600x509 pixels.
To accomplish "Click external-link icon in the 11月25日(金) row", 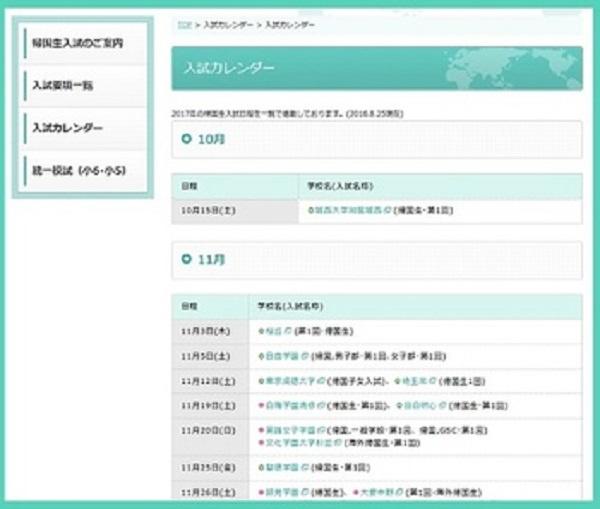I will point(304,467).
